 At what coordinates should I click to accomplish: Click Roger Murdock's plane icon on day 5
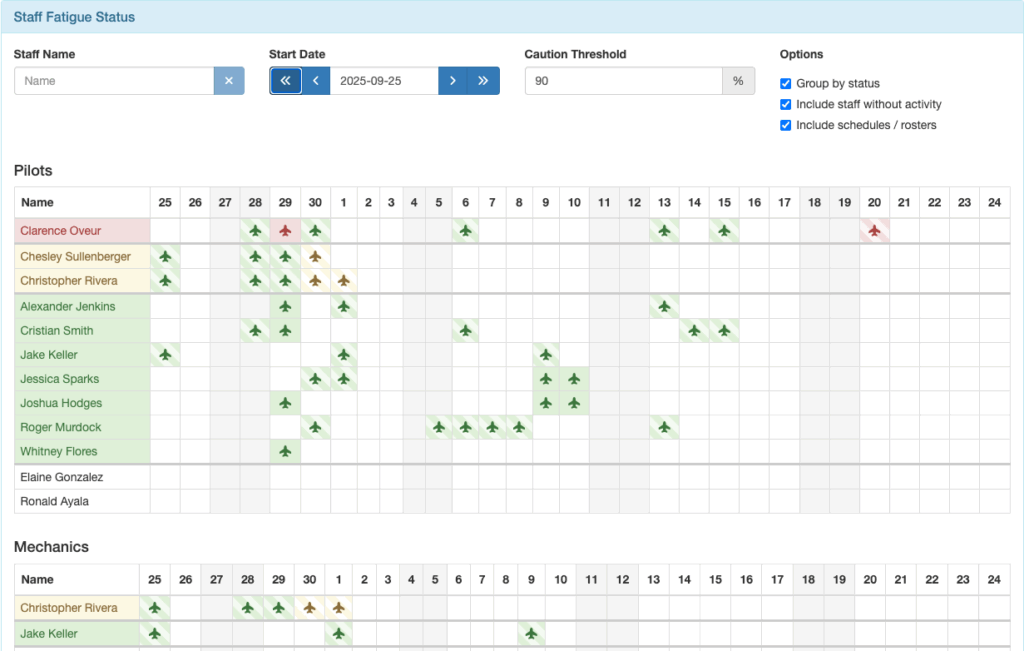coord(438,427)
